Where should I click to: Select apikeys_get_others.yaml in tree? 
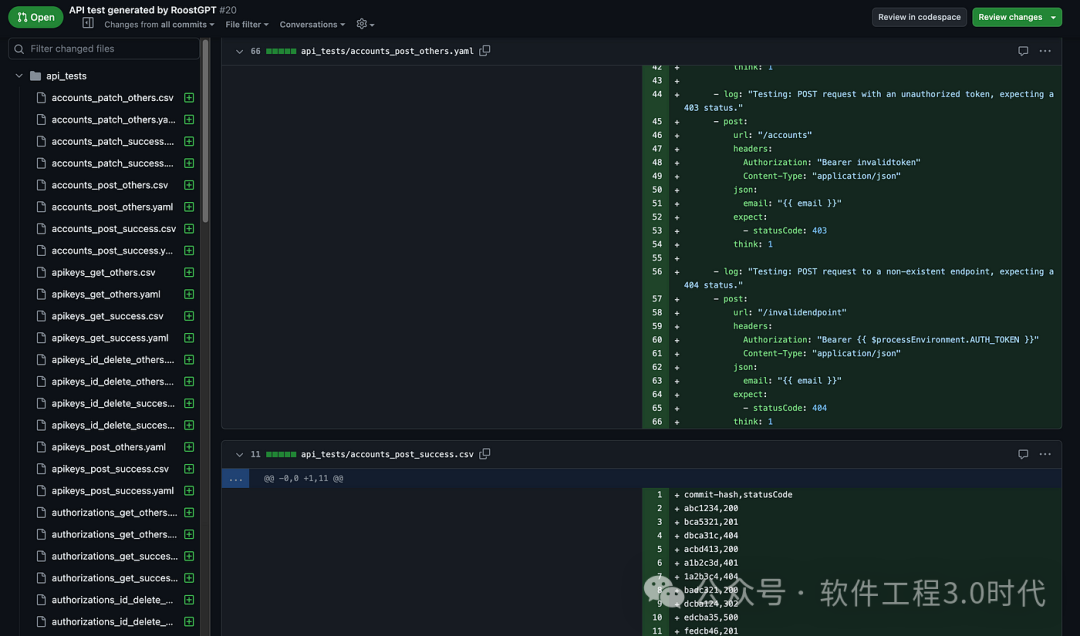[106, 294]
